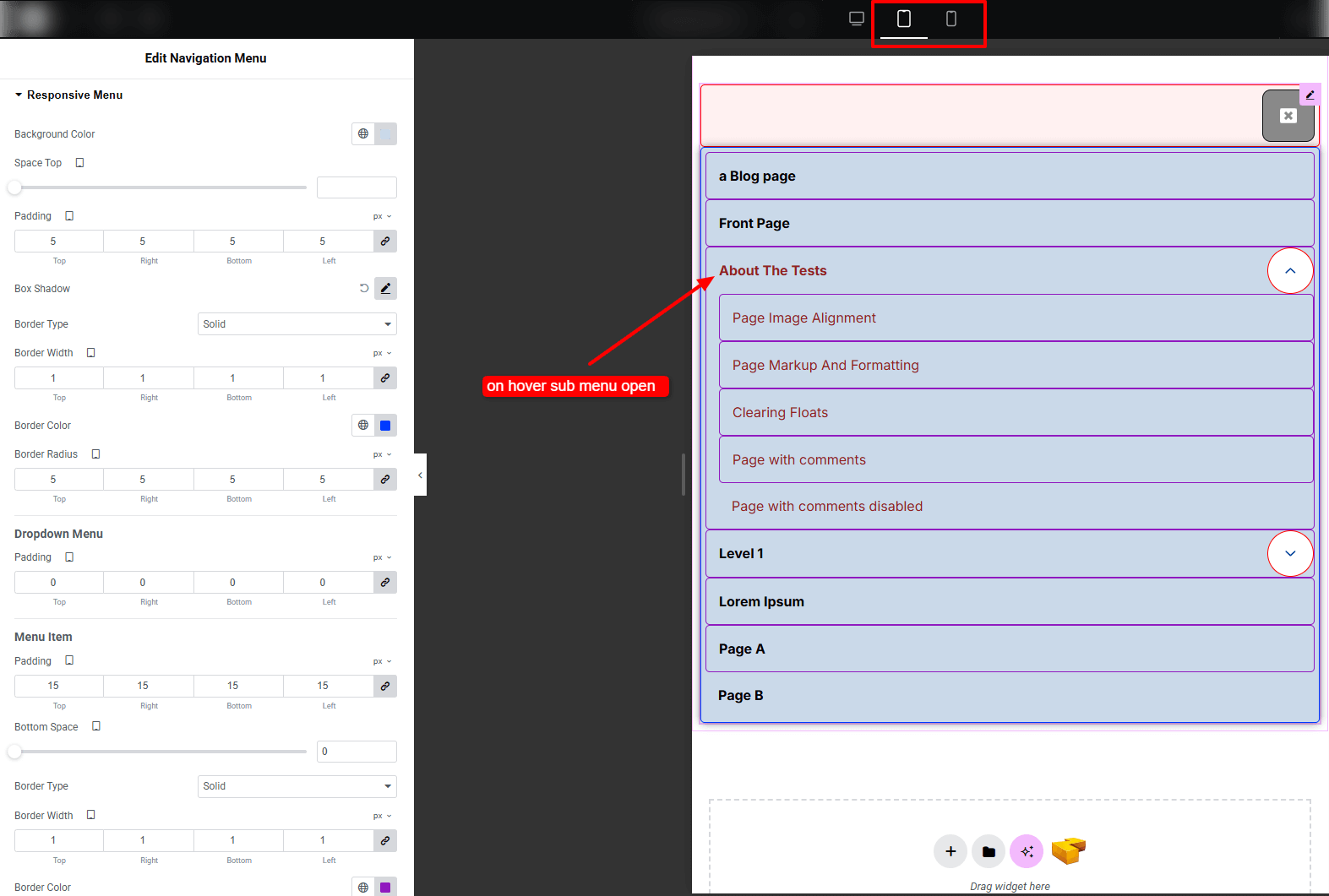Screen dimensions: 1329x896
Task: Toggle link for Menu Item Padding values
Action: [x=385, y=686]
